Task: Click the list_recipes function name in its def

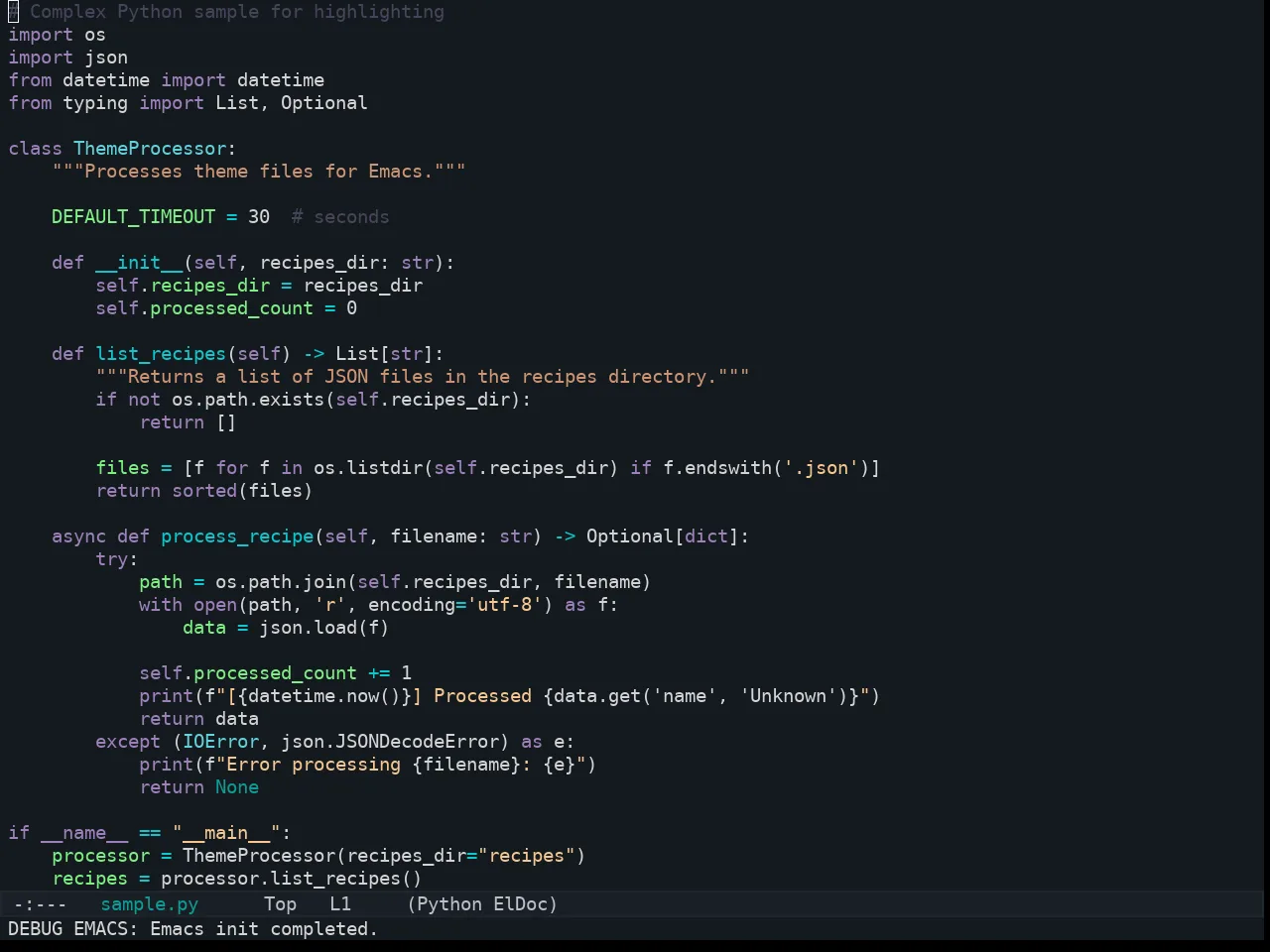Action: 161,354
